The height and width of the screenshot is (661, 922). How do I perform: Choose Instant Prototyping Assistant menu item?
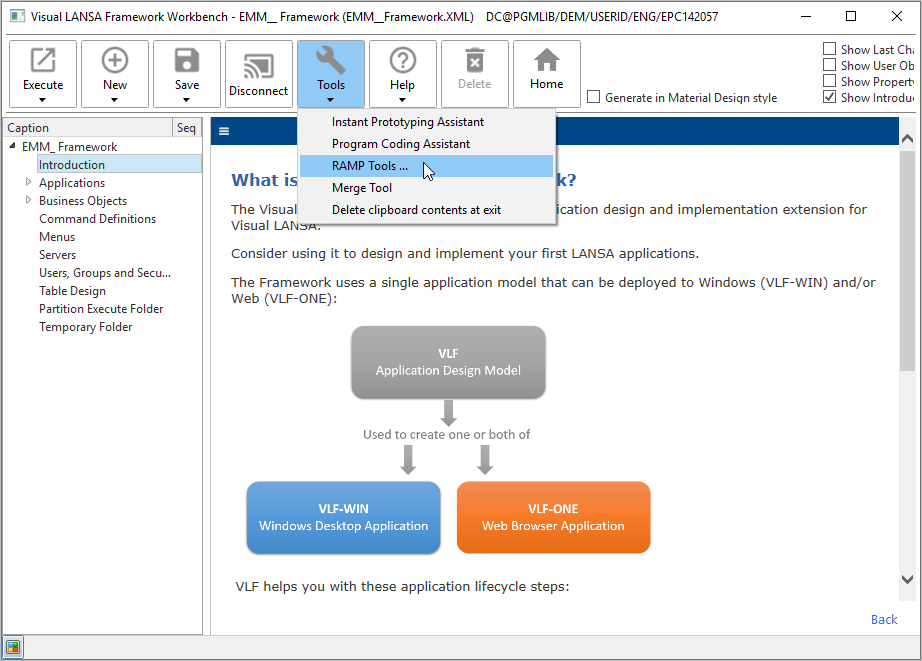tap(426, 122)
